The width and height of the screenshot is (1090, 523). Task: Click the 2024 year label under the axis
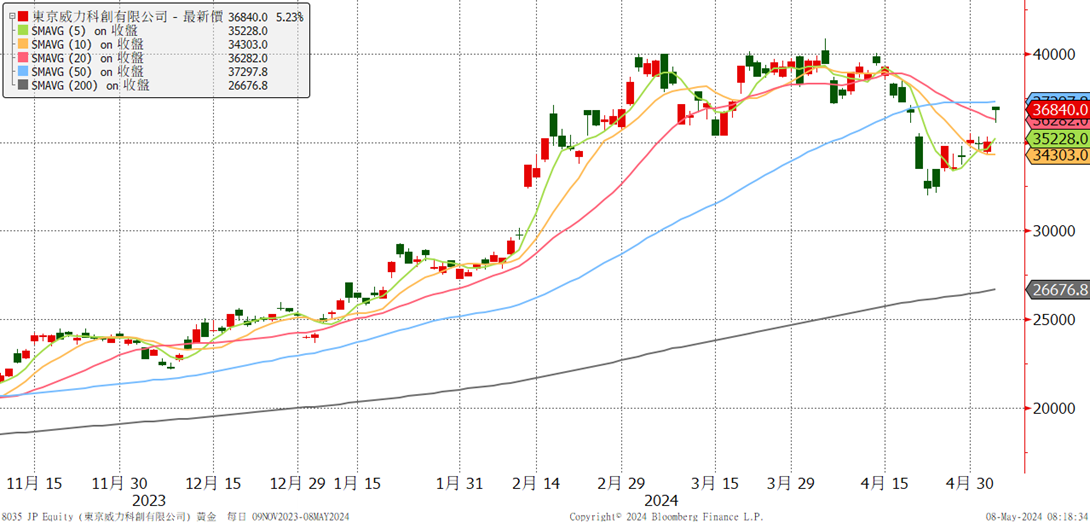point(662,501)
